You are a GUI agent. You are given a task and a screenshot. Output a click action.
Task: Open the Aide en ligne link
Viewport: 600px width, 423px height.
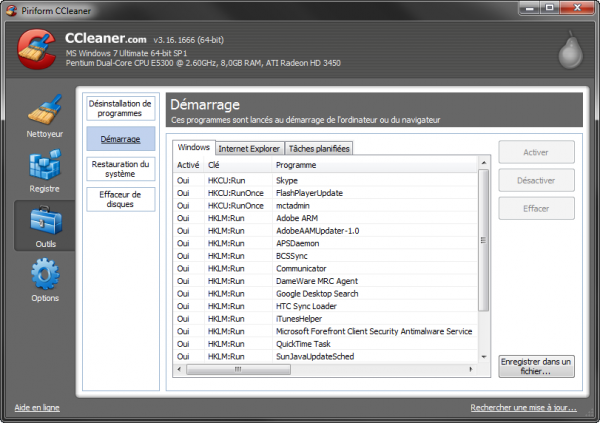click(x=37, y=408)
